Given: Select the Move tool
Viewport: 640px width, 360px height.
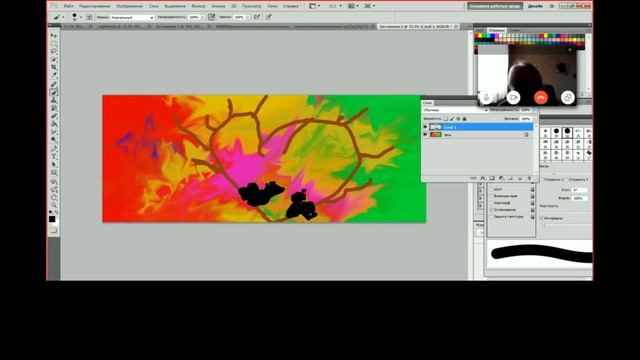Looking at the screenshot, I should pos(53,36).
